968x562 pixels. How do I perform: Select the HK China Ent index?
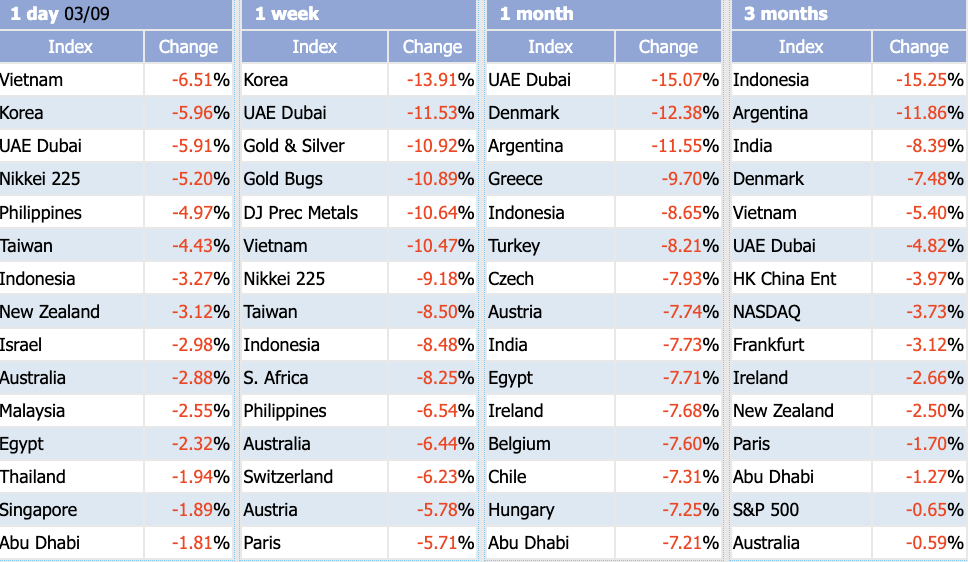click(785, 279)
